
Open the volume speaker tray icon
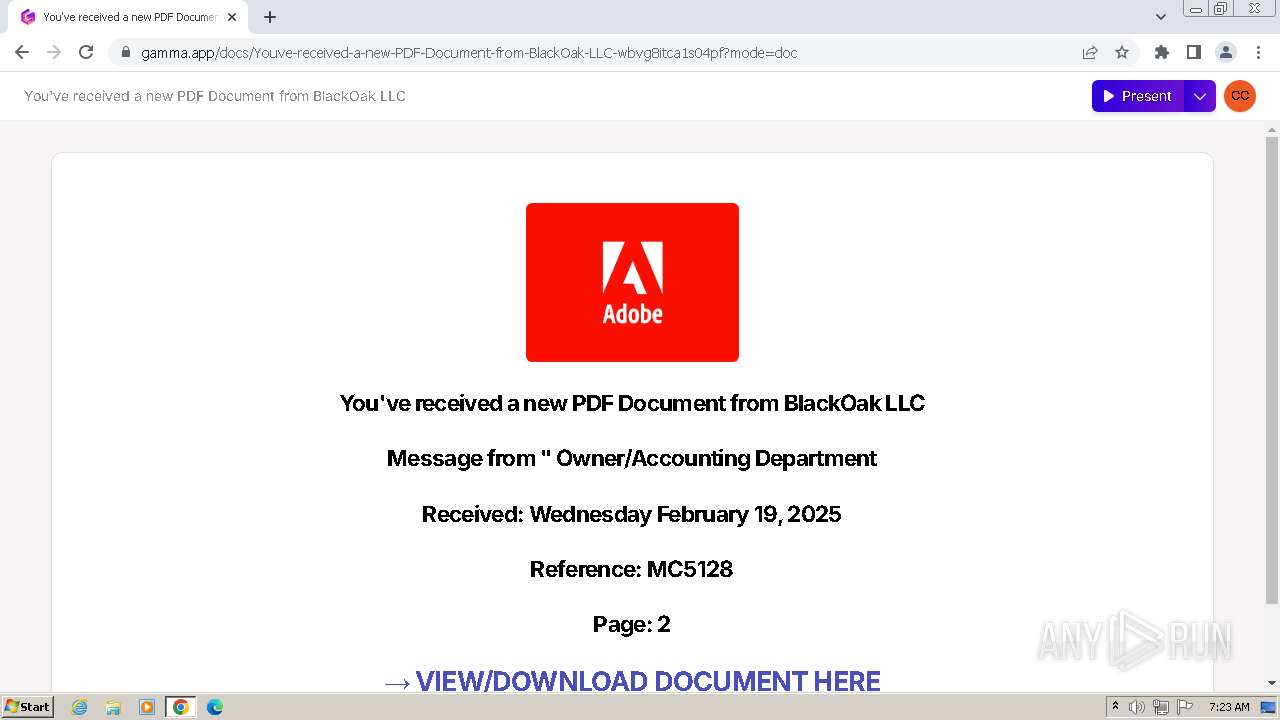tap(1137, 707)
